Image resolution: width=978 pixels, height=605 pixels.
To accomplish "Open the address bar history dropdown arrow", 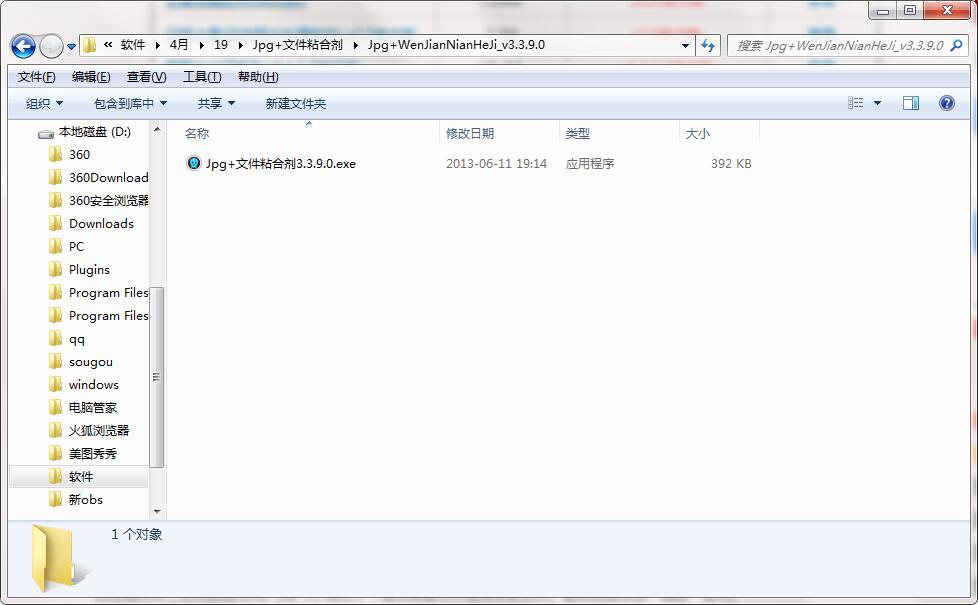I will pos(685,46).
